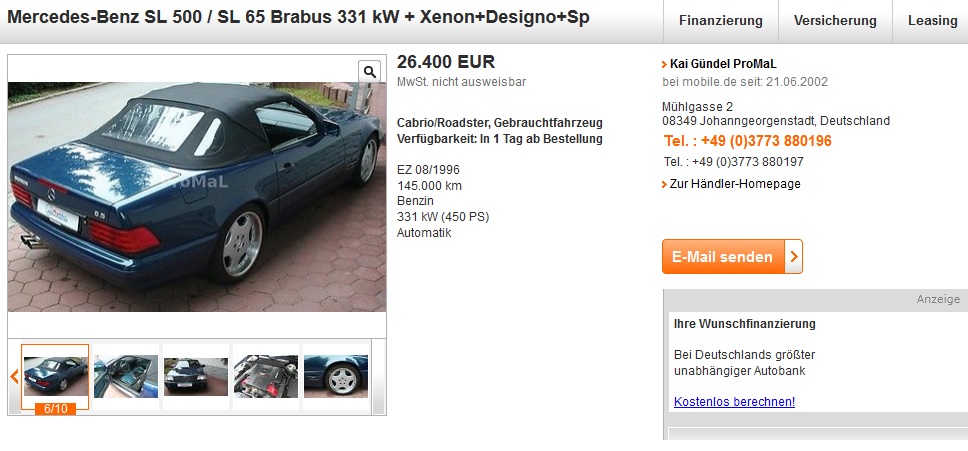Viewport: 968px width, 451px height.
Task: Click the left arrow of thumbnail strip
Action: coord(14,376)
